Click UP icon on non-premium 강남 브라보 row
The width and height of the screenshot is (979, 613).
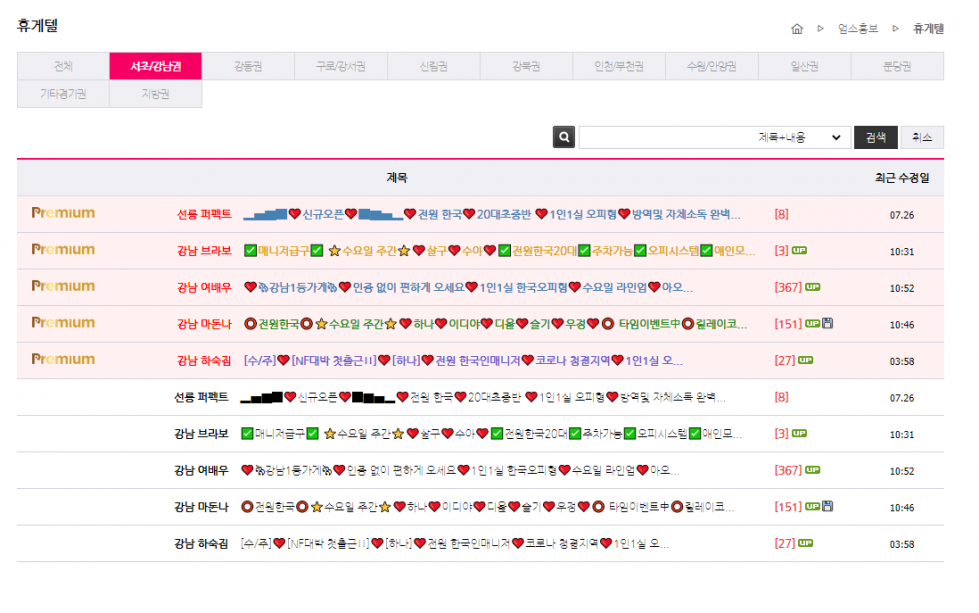pos(799,433)
